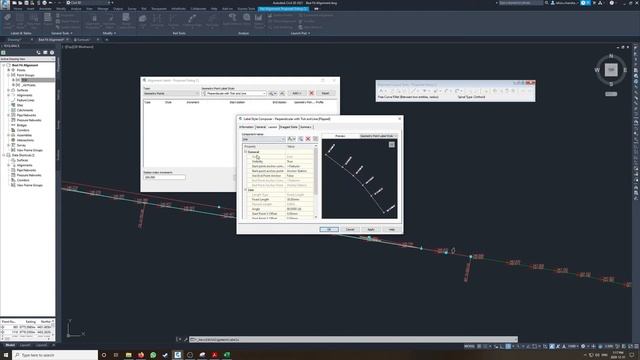Click the W compass direction on the ViewCube

[x=597, y=70]
